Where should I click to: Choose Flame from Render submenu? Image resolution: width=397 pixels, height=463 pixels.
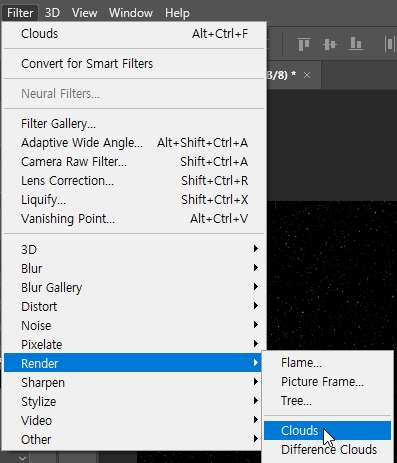click(x=327, y=363)
